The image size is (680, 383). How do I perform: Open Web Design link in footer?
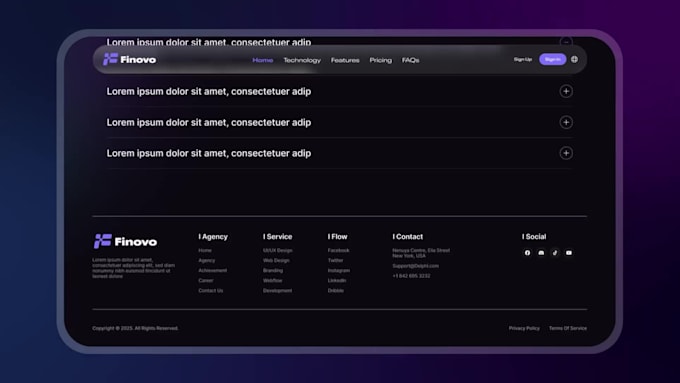click(x=276, y=260)
